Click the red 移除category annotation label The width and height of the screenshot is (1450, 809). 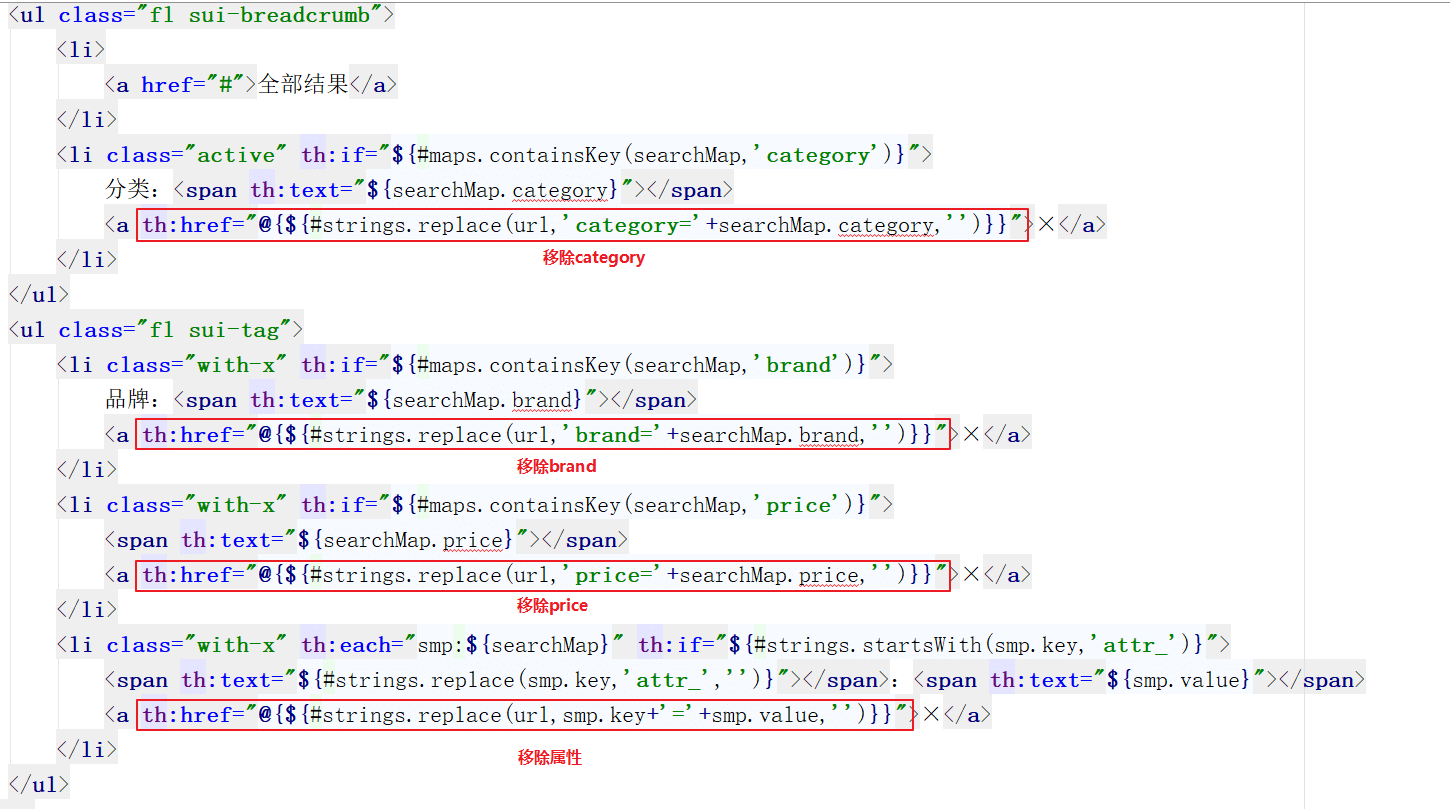click(x=594, y=258)
